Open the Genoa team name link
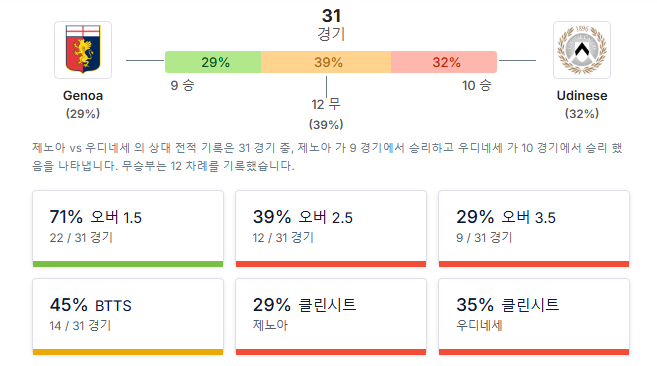The image size is (657, 366). (x=83, y=96)
